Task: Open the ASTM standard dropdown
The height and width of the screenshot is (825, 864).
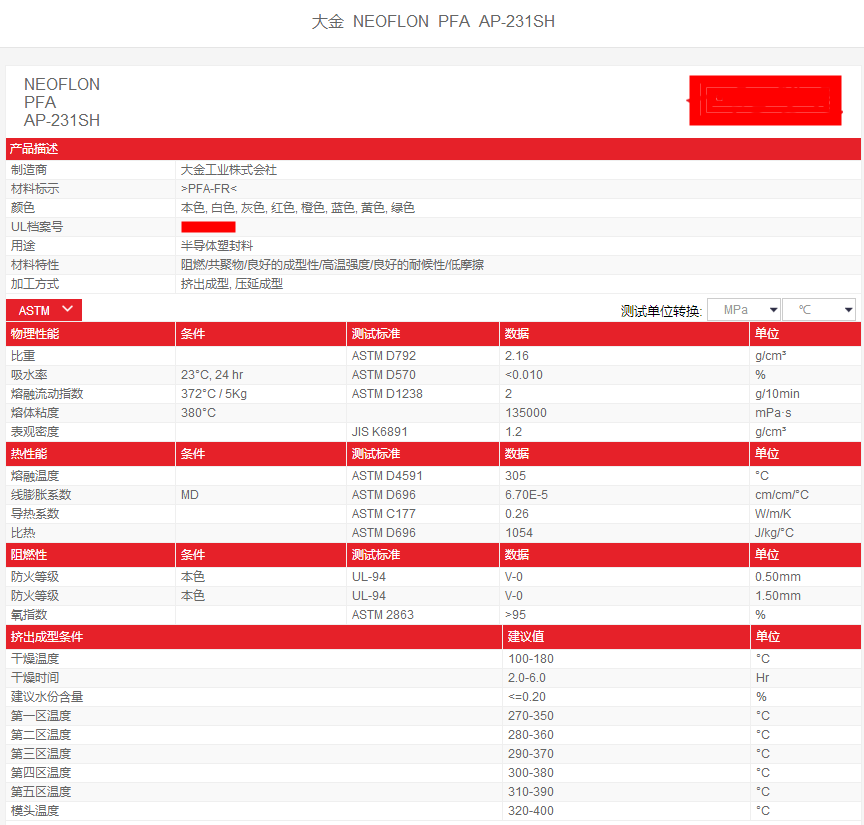Action: click(44, 310)
